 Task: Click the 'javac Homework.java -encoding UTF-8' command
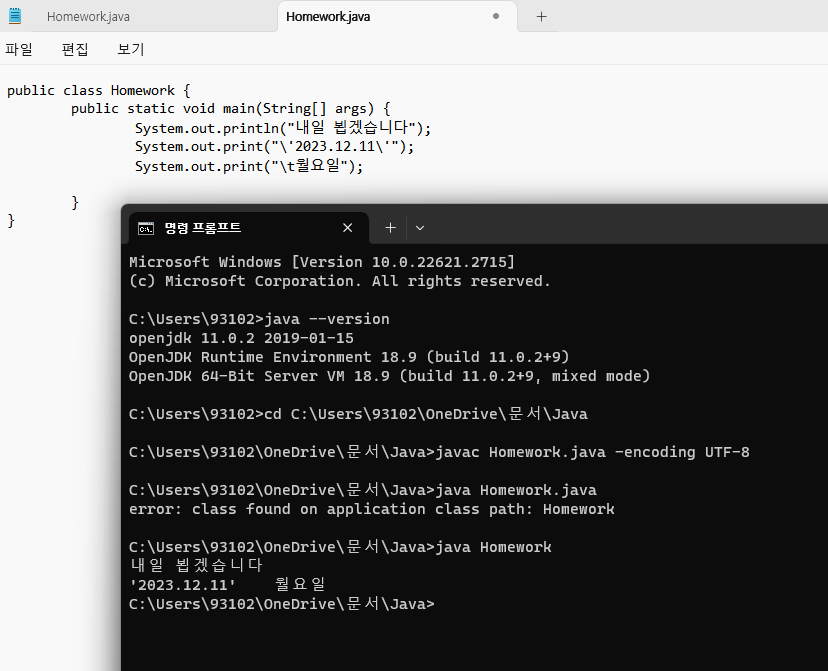(439, 452)
